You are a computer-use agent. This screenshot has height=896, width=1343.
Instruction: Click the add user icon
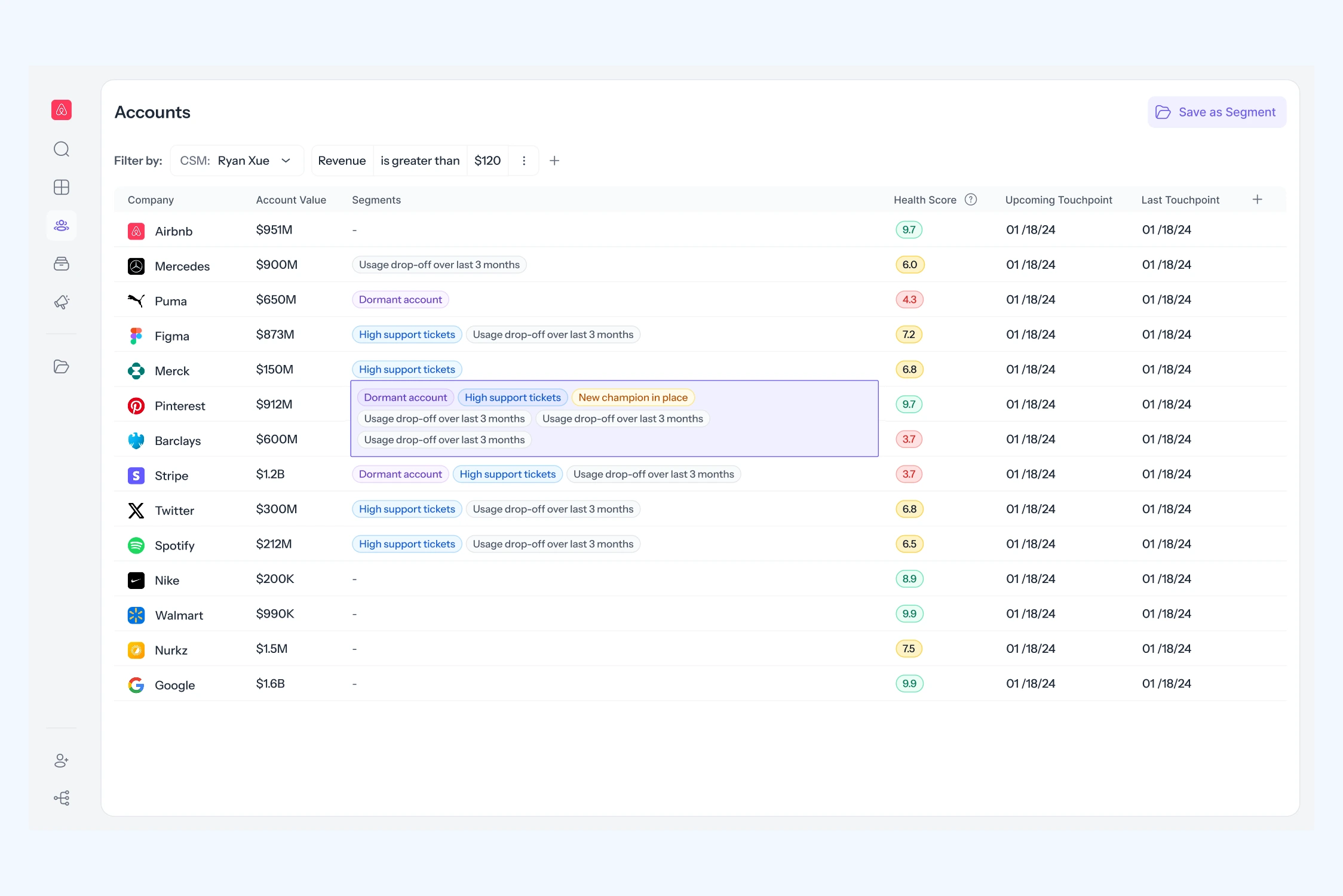(62, 760)
